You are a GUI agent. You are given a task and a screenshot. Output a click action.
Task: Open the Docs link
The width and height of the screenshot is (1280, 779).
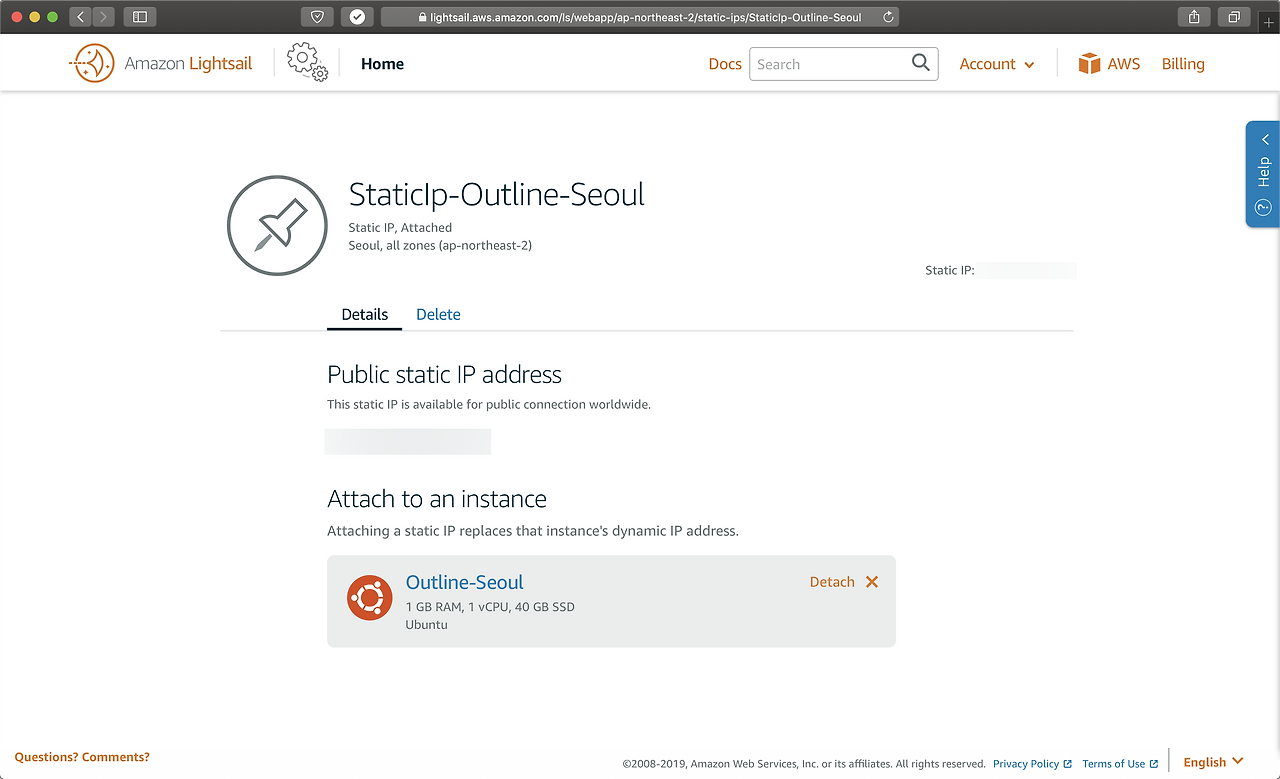point(725,64)
